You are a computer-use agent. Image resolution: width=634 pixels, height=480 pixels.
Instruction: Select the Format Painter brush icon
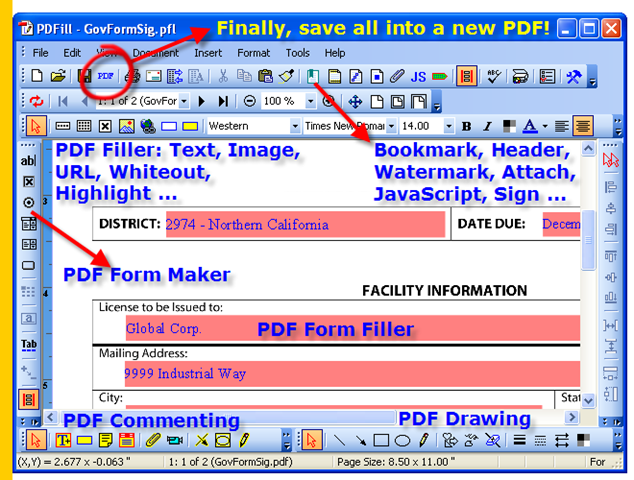pos(286,76)
